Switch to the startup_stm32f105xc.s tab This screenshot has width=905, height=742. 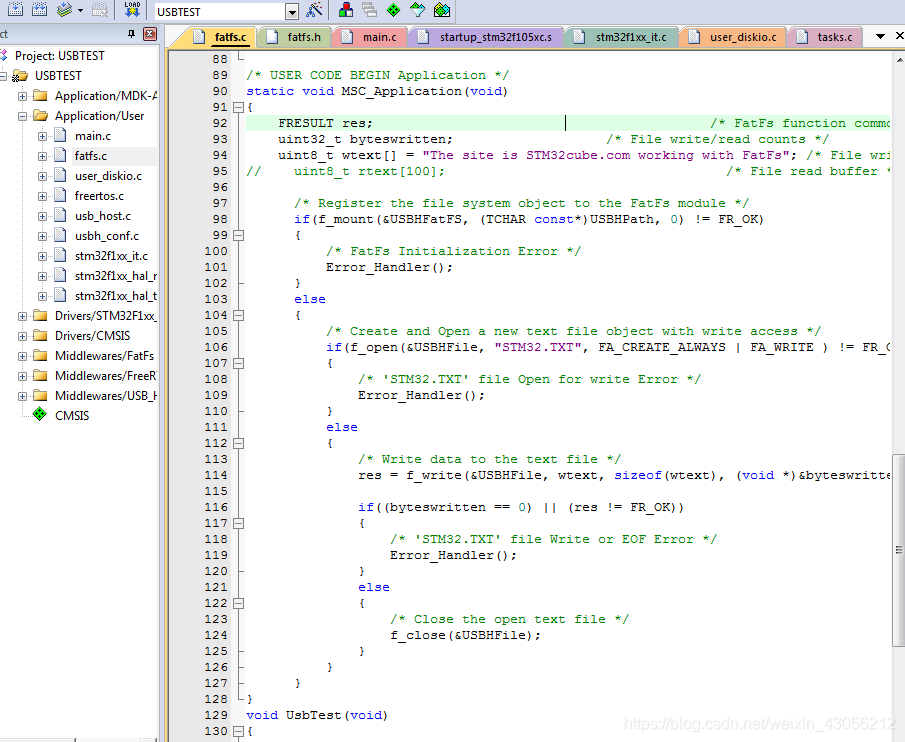point(486,37)
